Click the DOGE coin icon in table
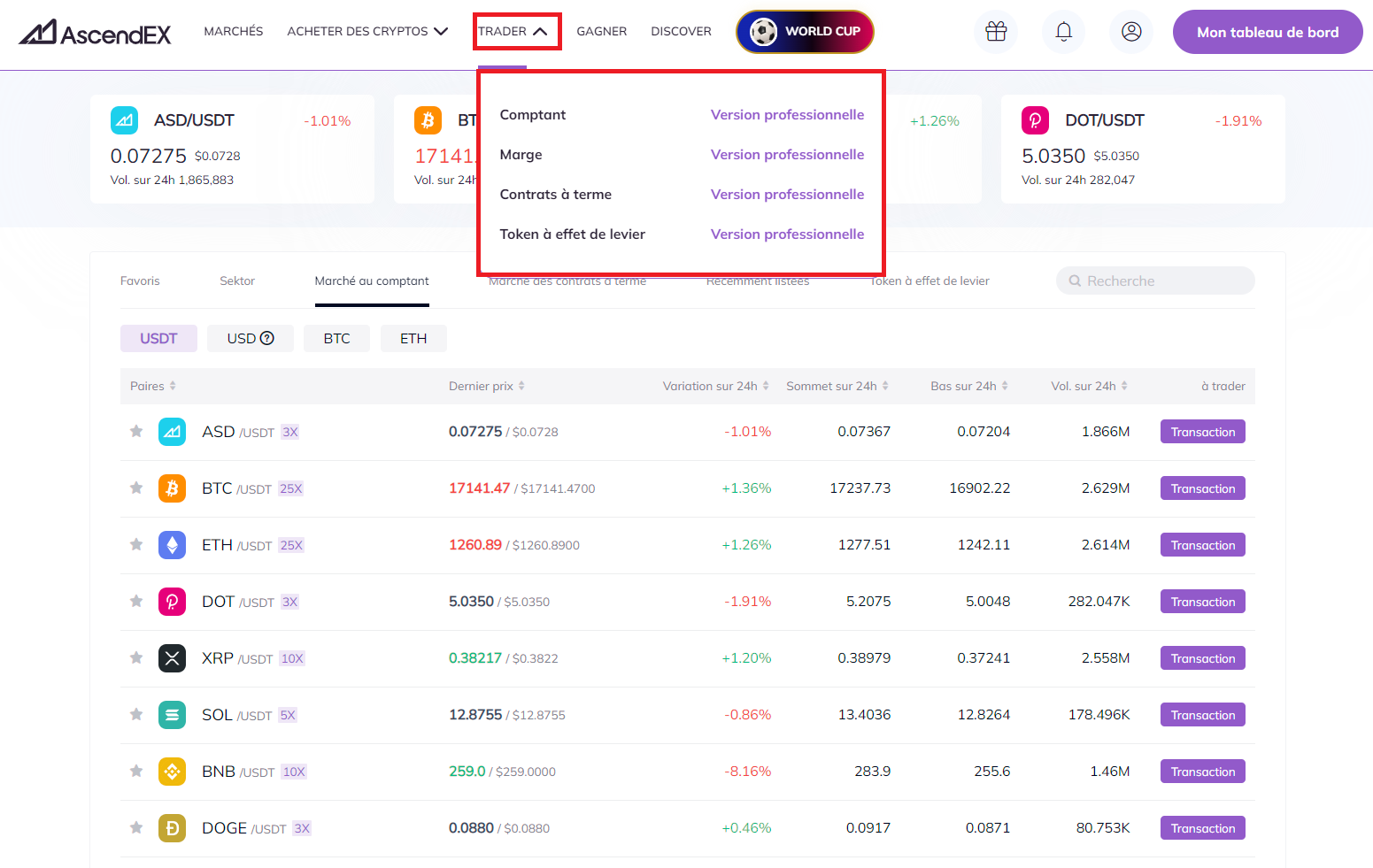The height and width of the screenshot is (868, 1373). coord(172,828)
